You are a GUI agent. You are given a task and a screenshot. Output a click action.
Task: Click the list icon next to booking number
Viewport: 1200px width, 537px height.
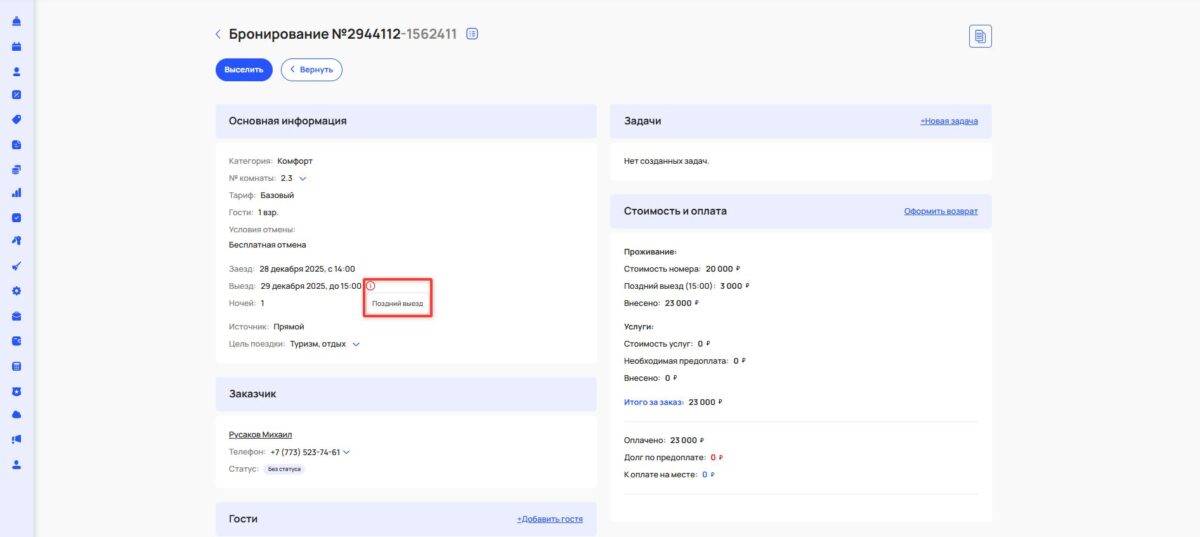pyautogui.click(x=473, y=34)
